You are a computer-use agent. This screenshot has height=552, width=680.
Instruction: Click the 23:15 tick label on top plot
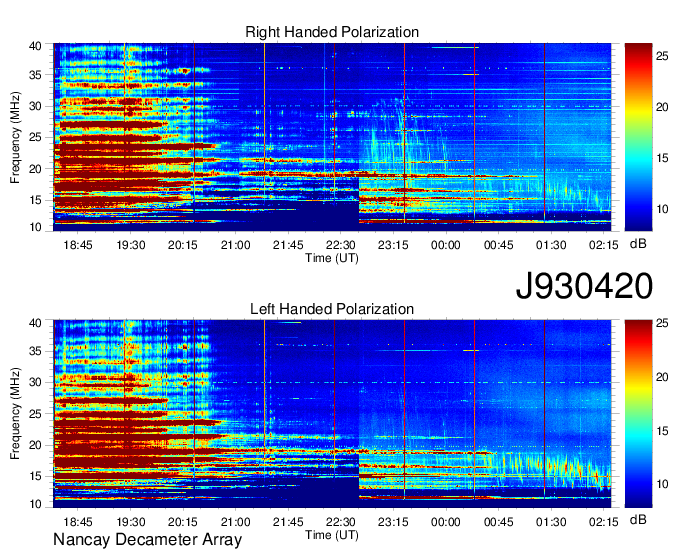[x=393, y=245]
